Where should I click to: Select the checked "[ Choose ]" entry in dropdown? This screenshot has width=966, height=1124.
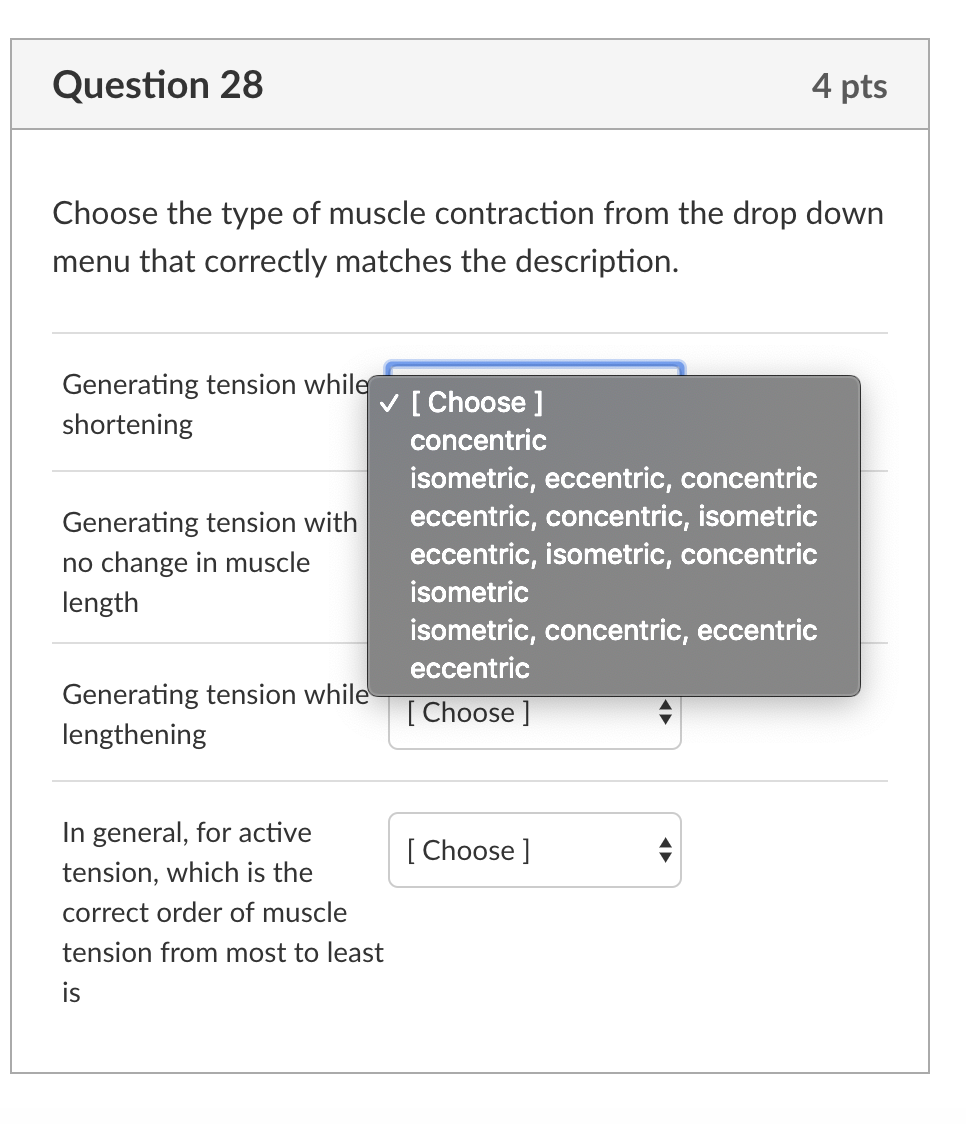(x=477, y=402)
